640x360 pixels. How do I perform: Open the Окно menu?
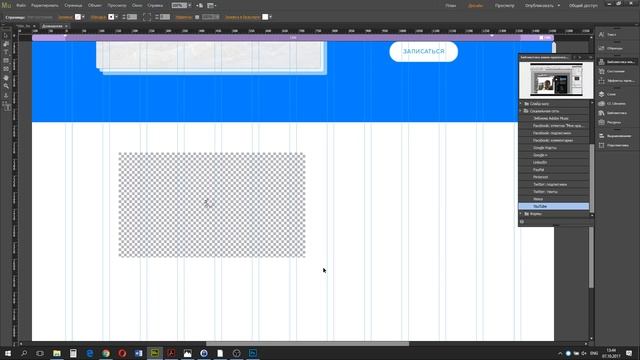click(137, 5)
